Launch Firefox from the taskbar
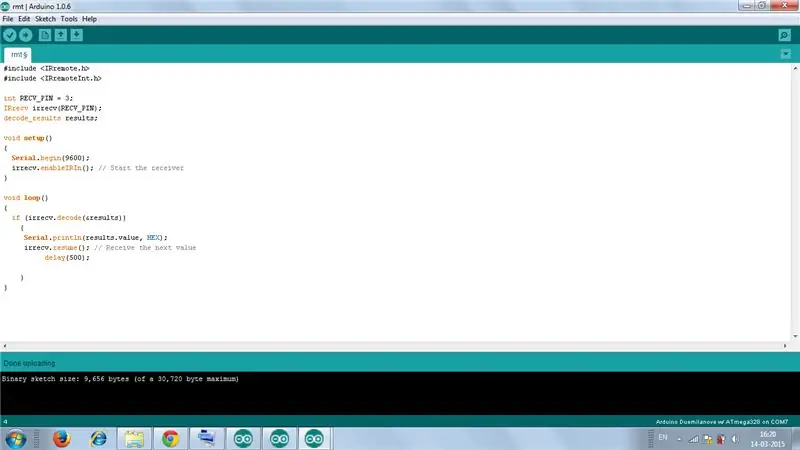This screenshot has width=800, height=450. (x=62, y=439)
